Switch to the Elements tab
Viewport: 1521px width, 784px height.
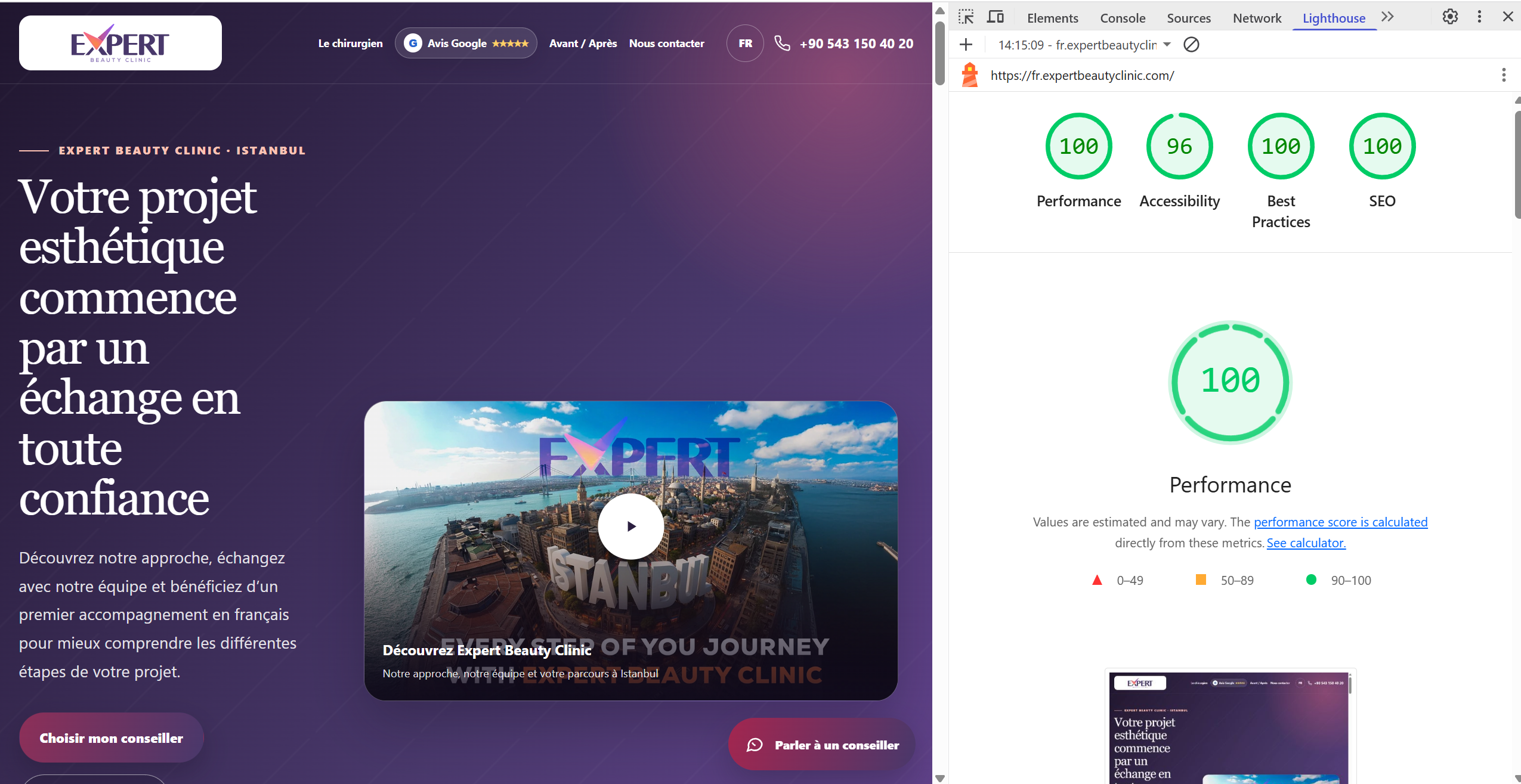tap(1053, 18)
